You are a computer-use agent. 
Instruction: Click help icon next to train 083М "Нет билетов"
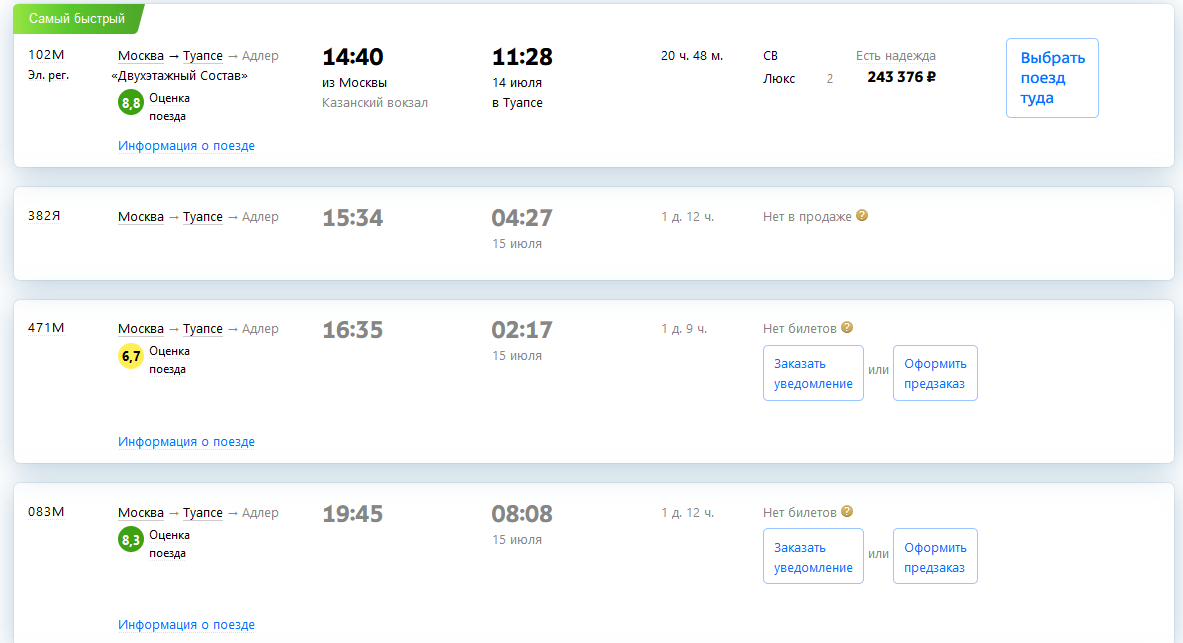(847, 512)
